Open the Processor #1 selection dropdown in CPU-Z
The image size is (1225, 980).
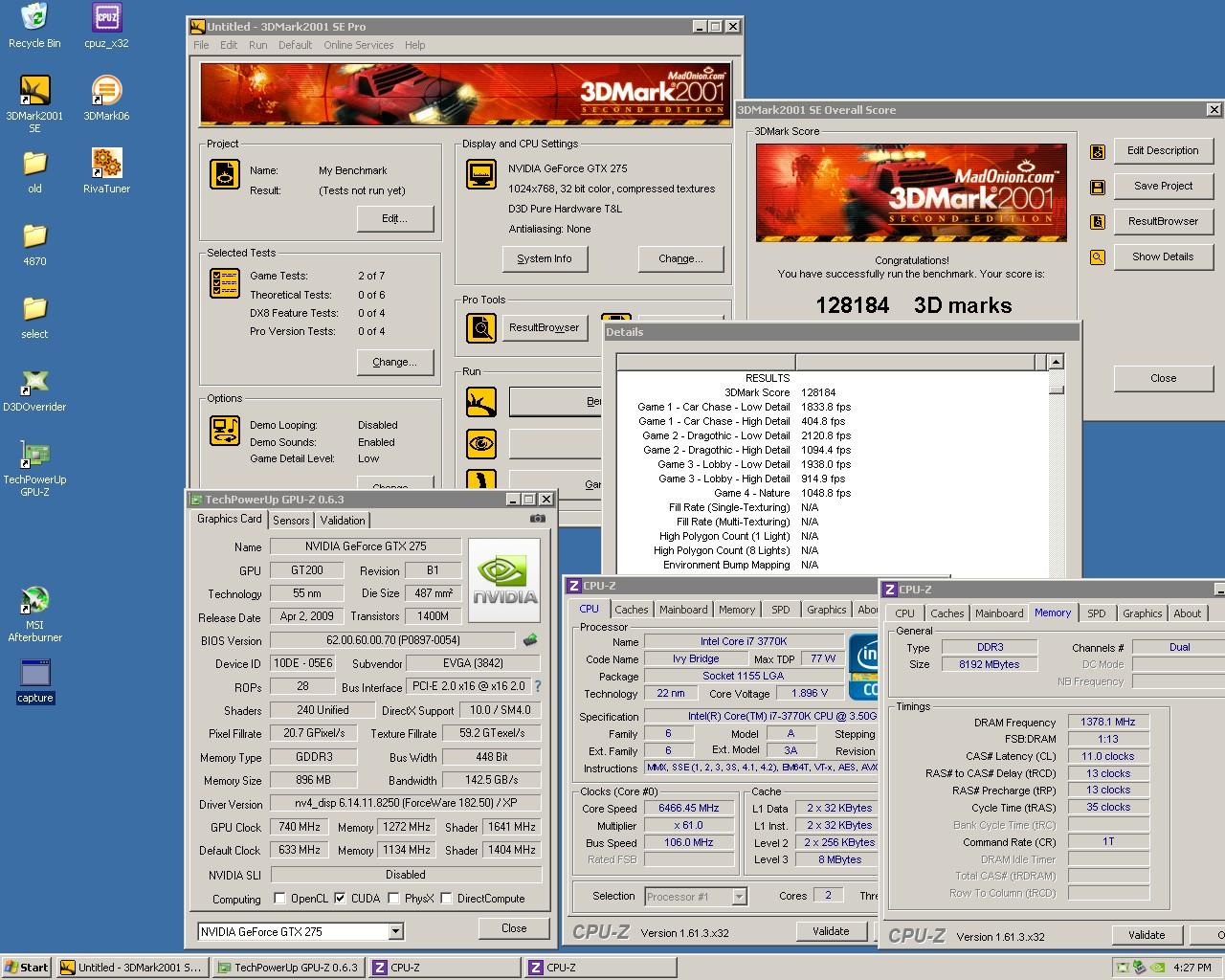pos(739,897)
